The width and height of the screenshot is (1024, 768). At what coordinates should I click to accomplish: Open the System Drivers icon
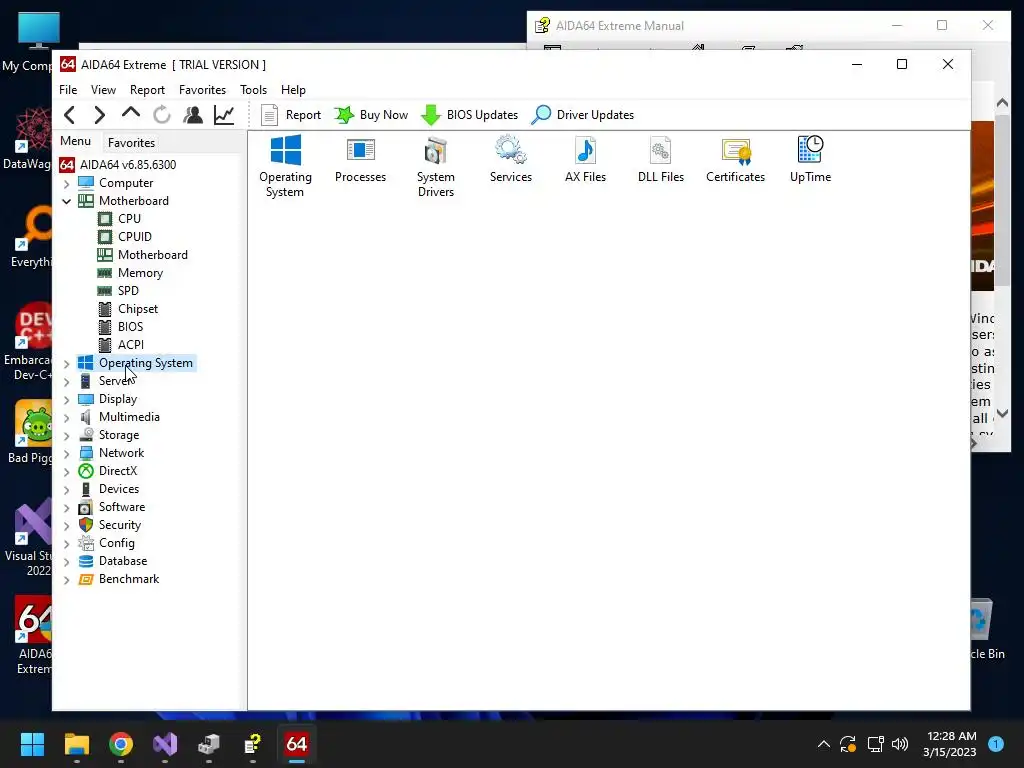pos(436,167)
